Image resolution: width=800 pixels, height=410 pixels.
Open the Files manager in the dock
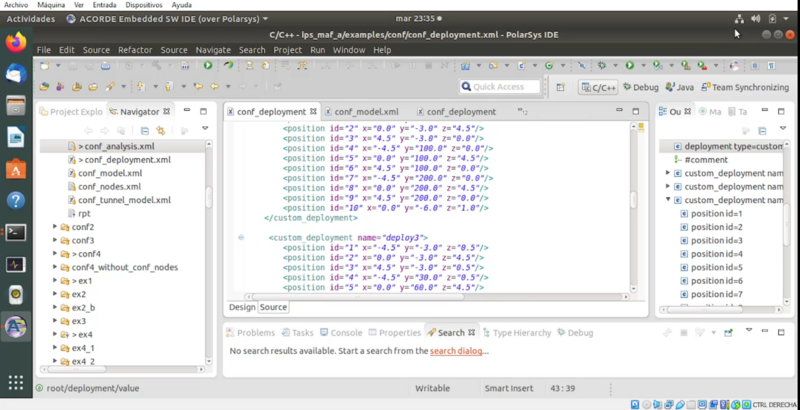point(16,107)
